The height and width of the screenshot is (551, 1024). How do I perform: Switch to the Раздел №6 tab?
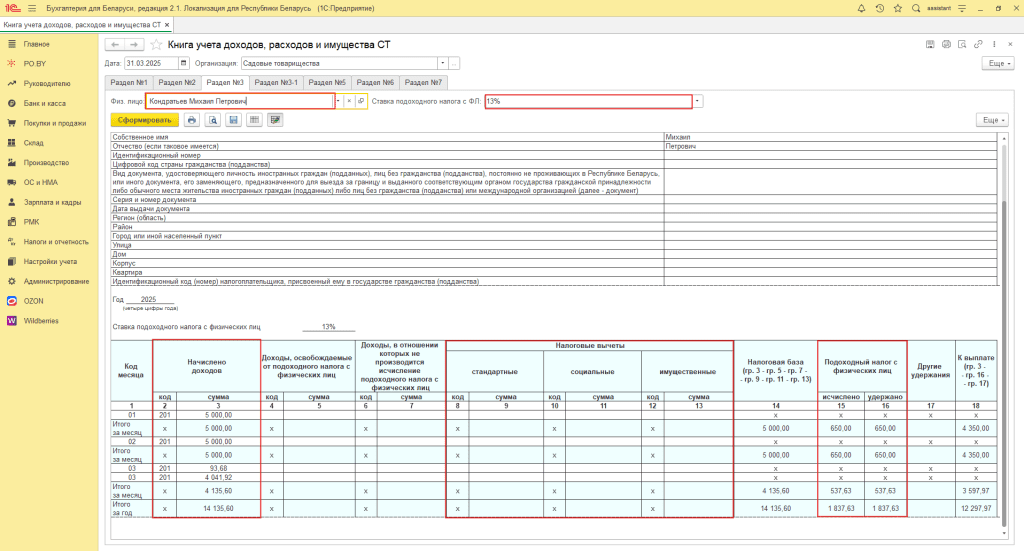tap(375, 82)
